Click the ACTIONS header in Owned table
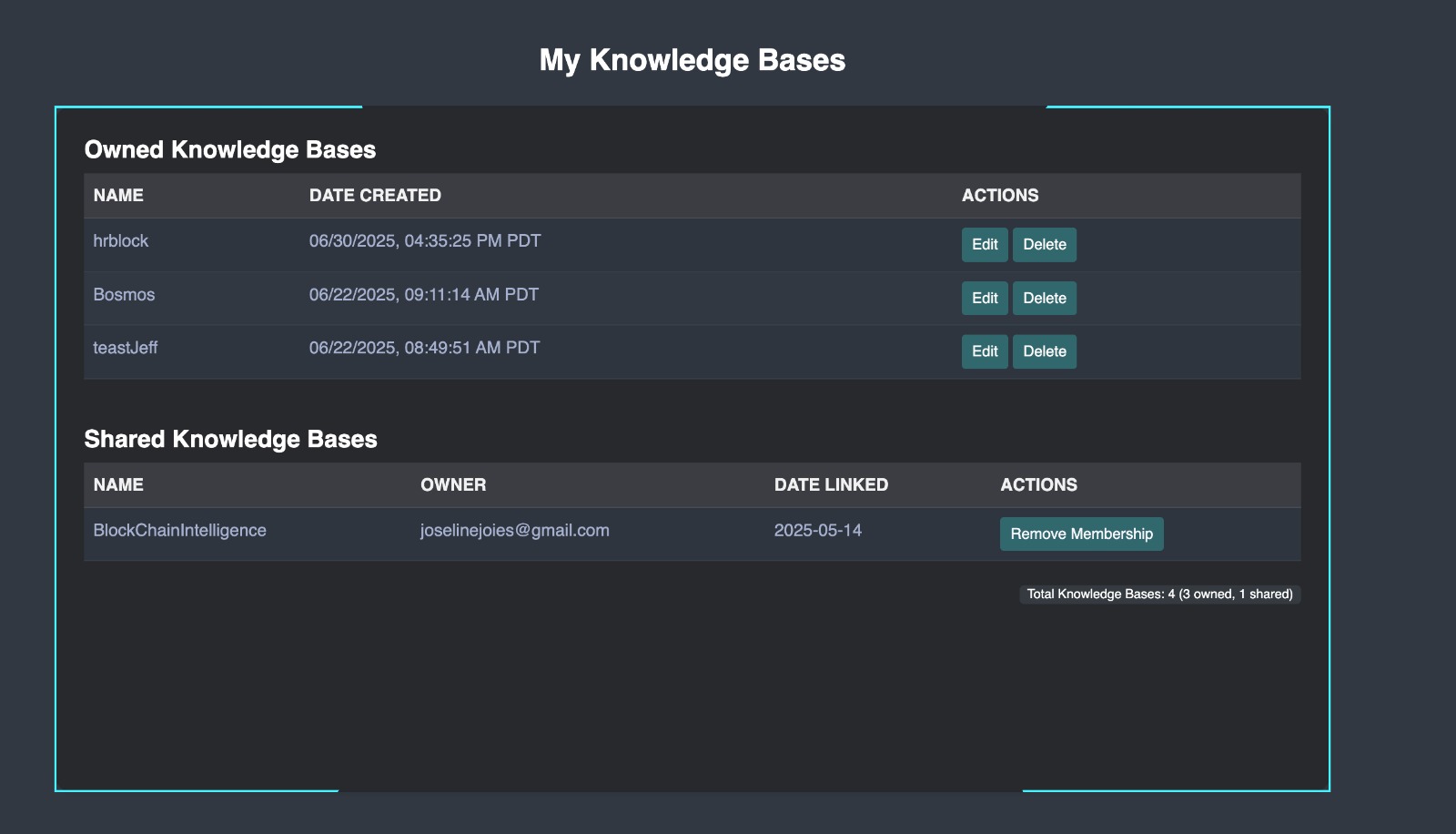This screenshot has width=1456, height=834. (1000, 195)
